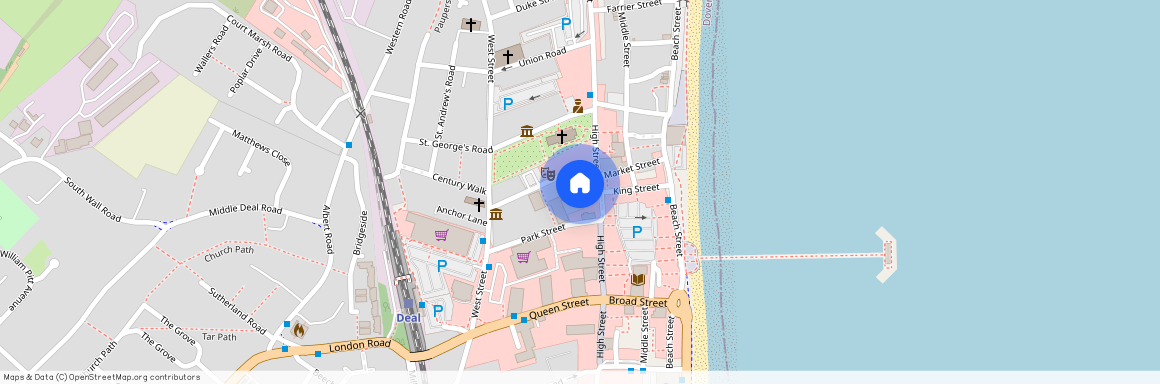
Task: Click the Sutherland Road label
Action: [237, 311]
